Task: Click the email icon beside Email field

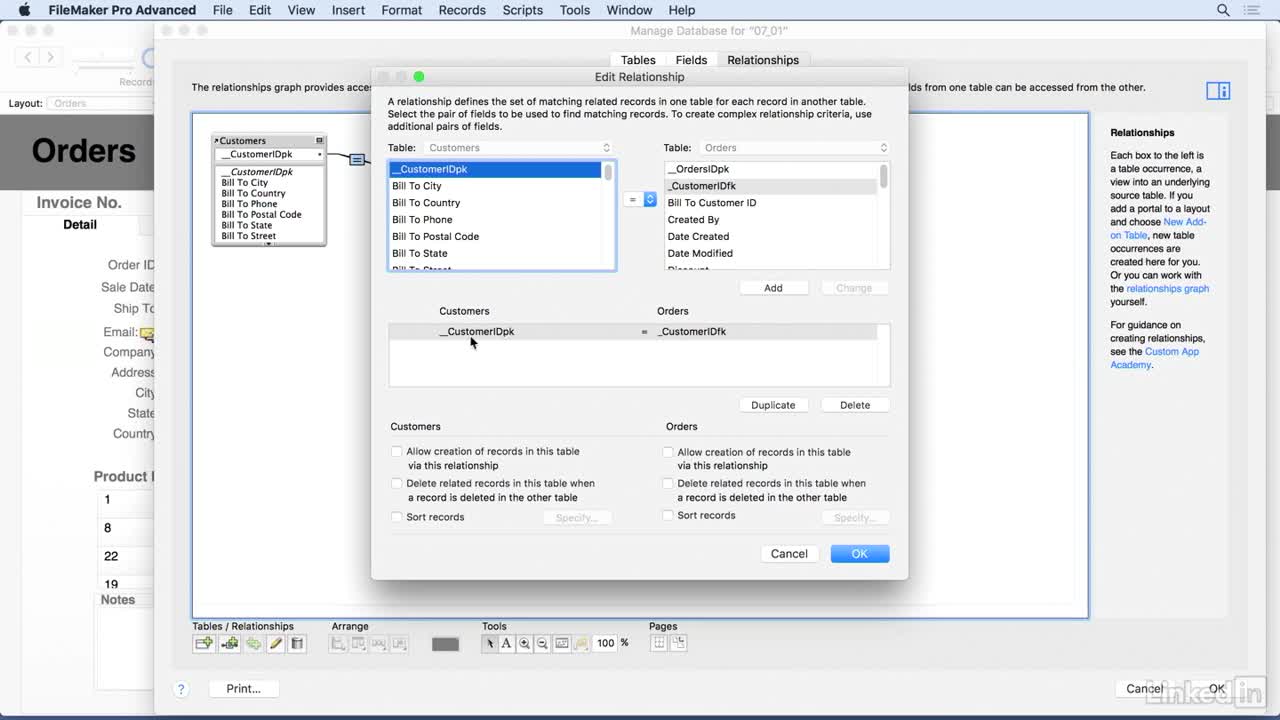Action: tap(147, 334)
